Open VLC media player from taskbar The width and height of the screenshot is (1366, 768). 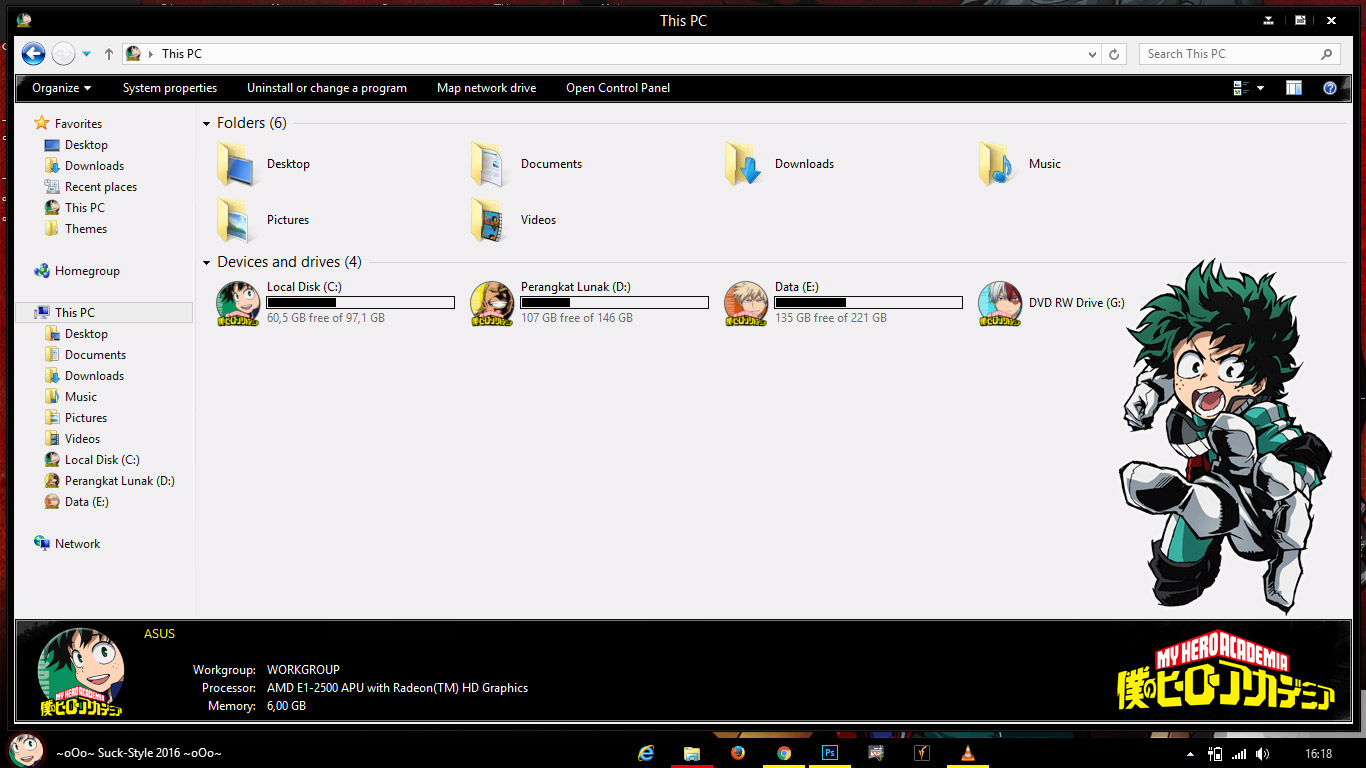[967, 753]
